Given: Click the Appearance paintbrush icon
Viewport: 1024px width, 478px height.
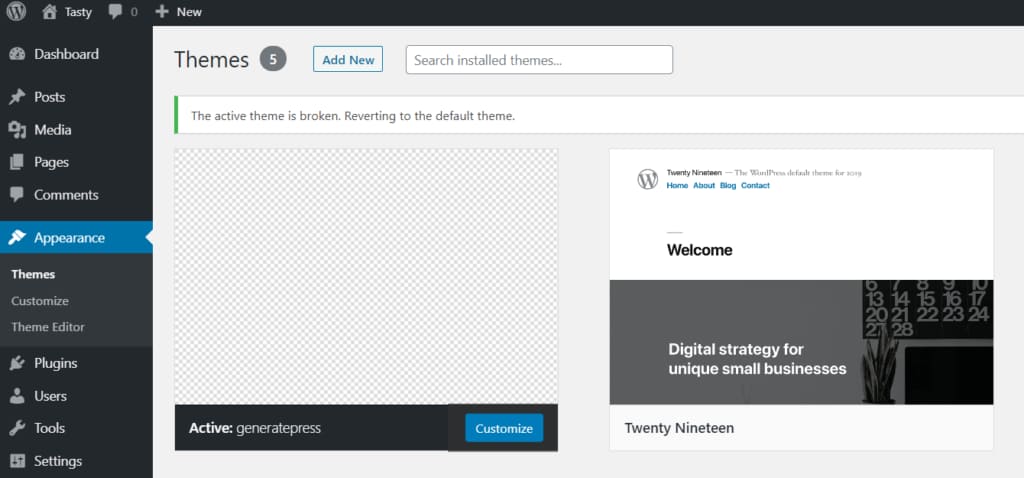Looking at the screenshot, I should coord(17,238).
